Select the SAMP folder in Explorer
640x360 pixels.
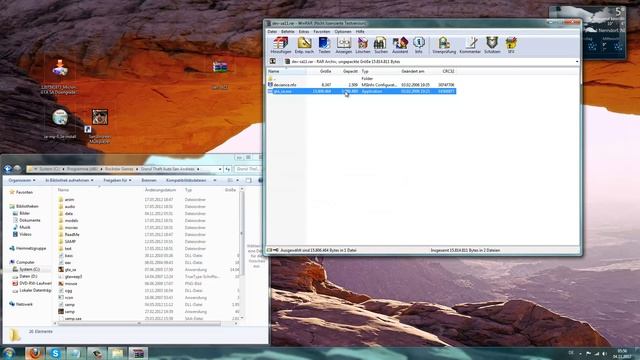point(70,242)
